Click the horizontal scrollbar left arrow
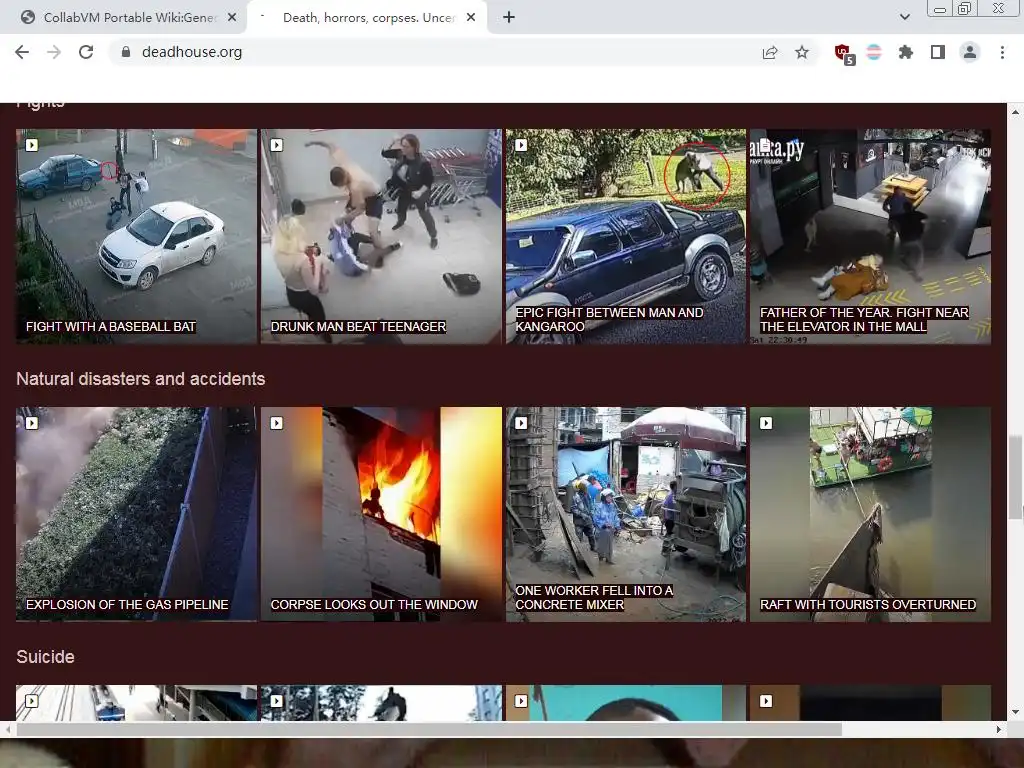Image resolution: width=1024 pixels, height=768 pixels. coord(7,729)
